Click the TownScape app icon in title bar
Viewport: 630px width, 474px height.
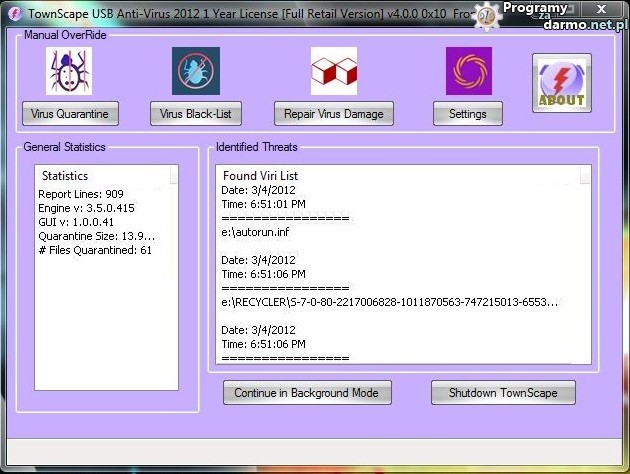point(15,13)
